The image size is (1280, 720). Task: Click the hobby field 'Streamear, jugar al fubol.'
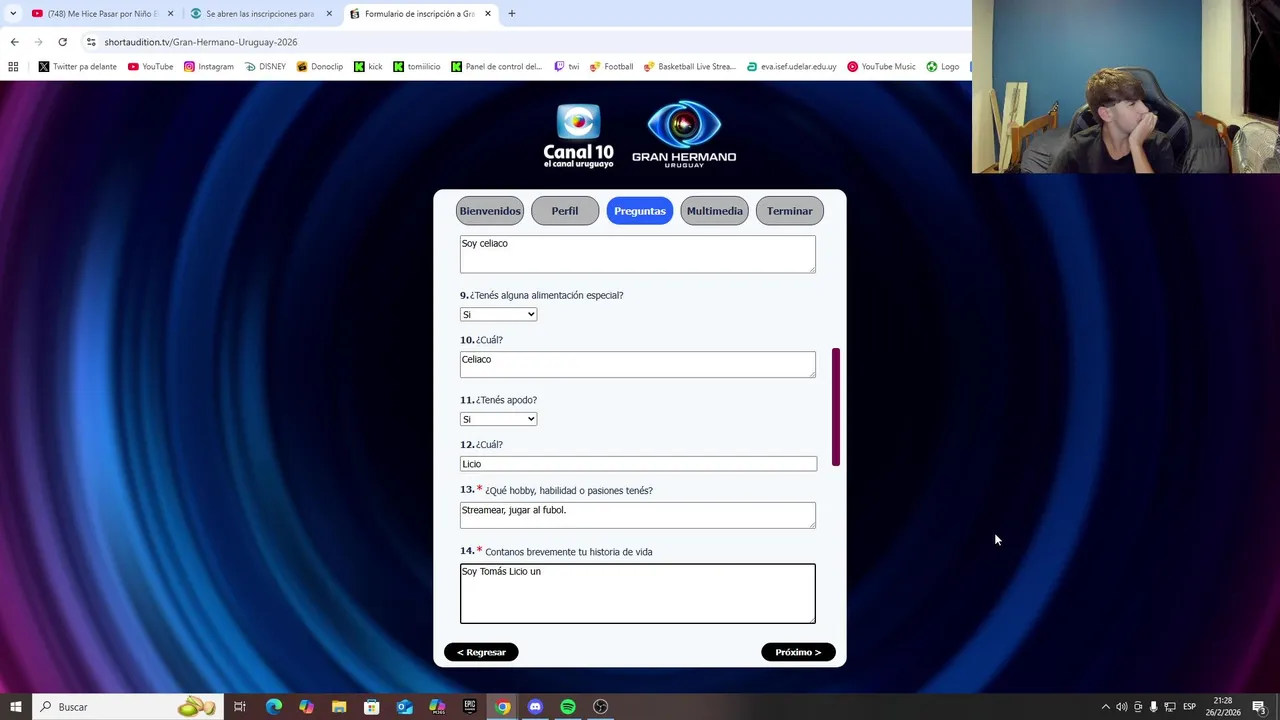pos(638,515)
